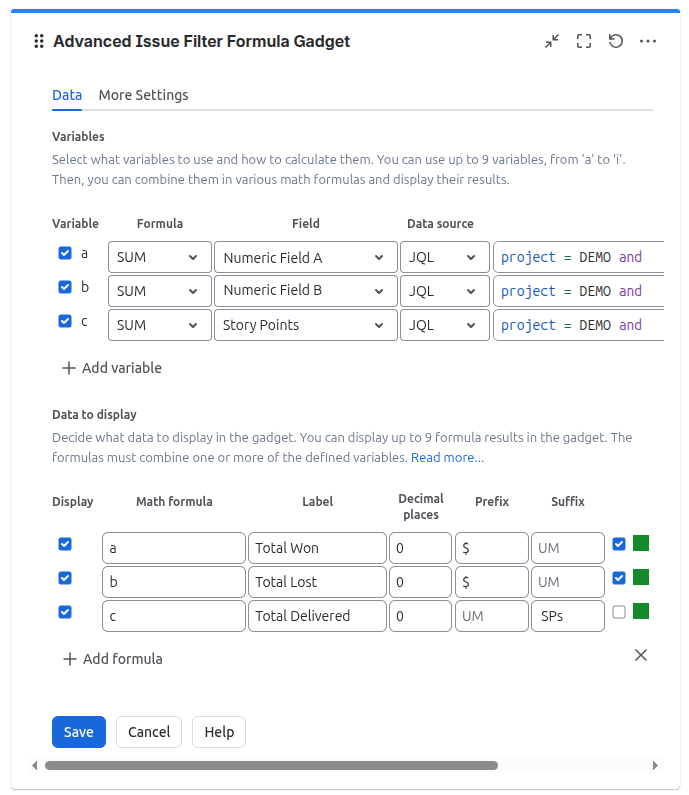Image resolution: width=689 pixels, height=795 pixels.
Task: Minimize the gadget with collapse arrows icon
Action: (552, 41)
